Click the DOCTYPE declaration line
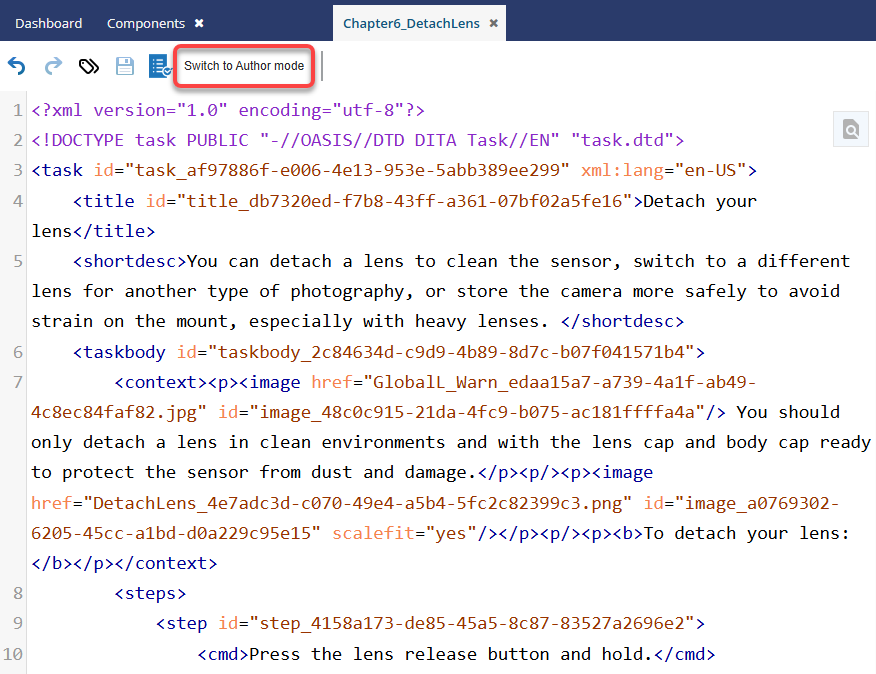Viewport: 876px width, 674px height. tap(357, 140)
